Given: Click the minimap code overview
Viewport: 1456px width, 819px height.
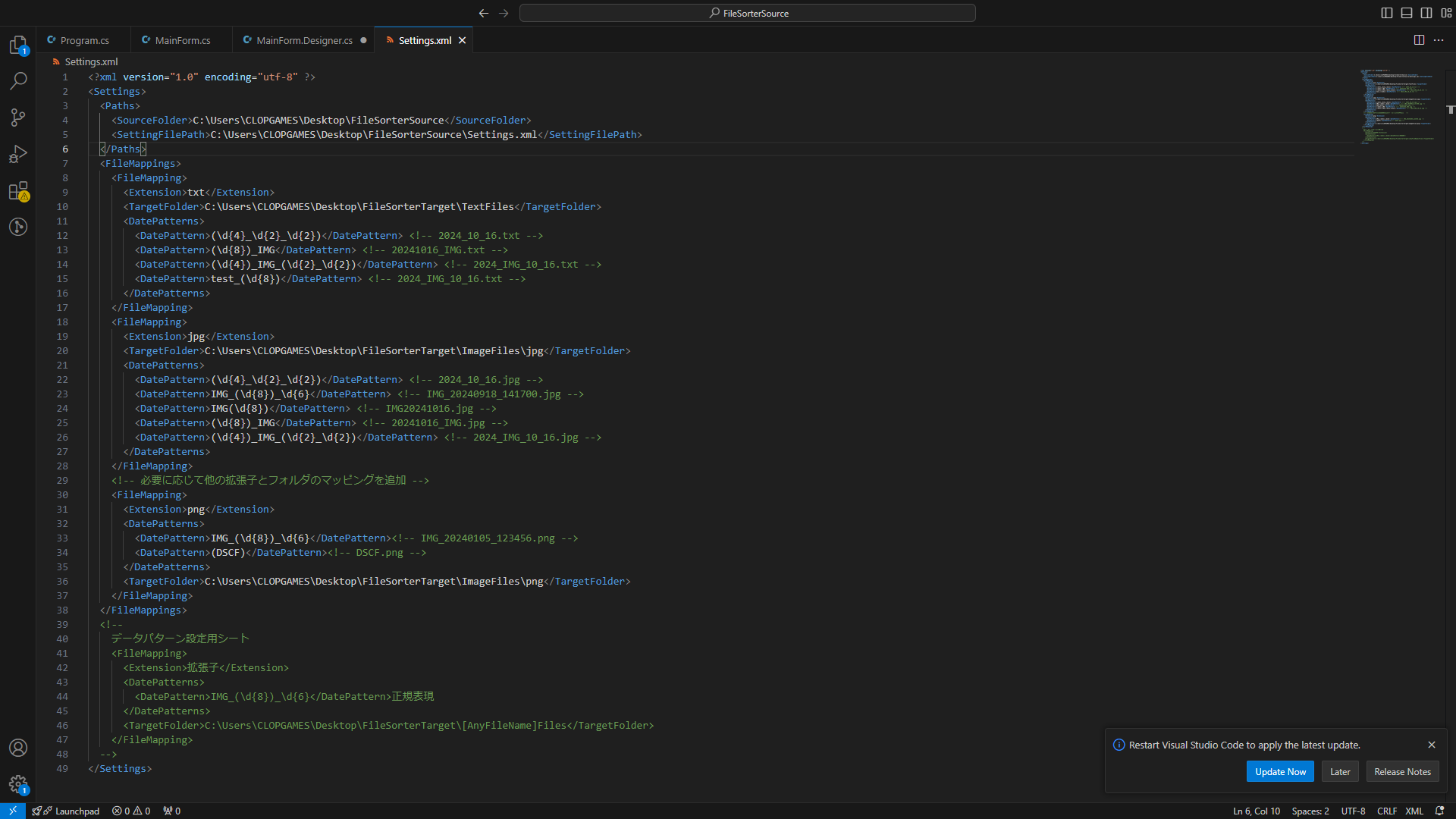Looking at the screenshot, I should pyautogui.click(x=1397, y=106).
